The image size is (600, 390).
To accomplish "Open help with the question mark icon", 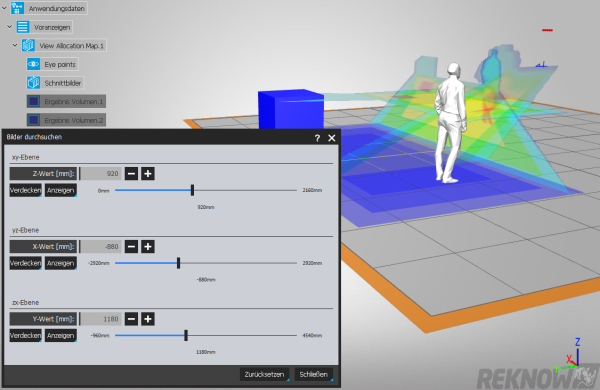I will point(317,138).
